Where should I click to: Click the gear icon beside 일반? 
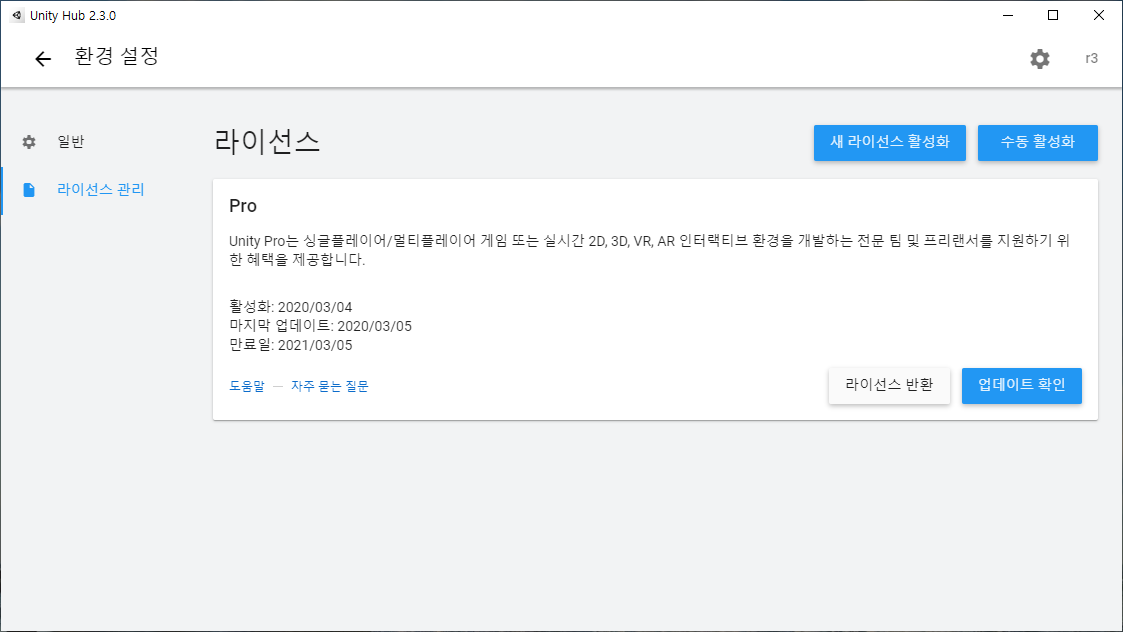click(29, 142)
